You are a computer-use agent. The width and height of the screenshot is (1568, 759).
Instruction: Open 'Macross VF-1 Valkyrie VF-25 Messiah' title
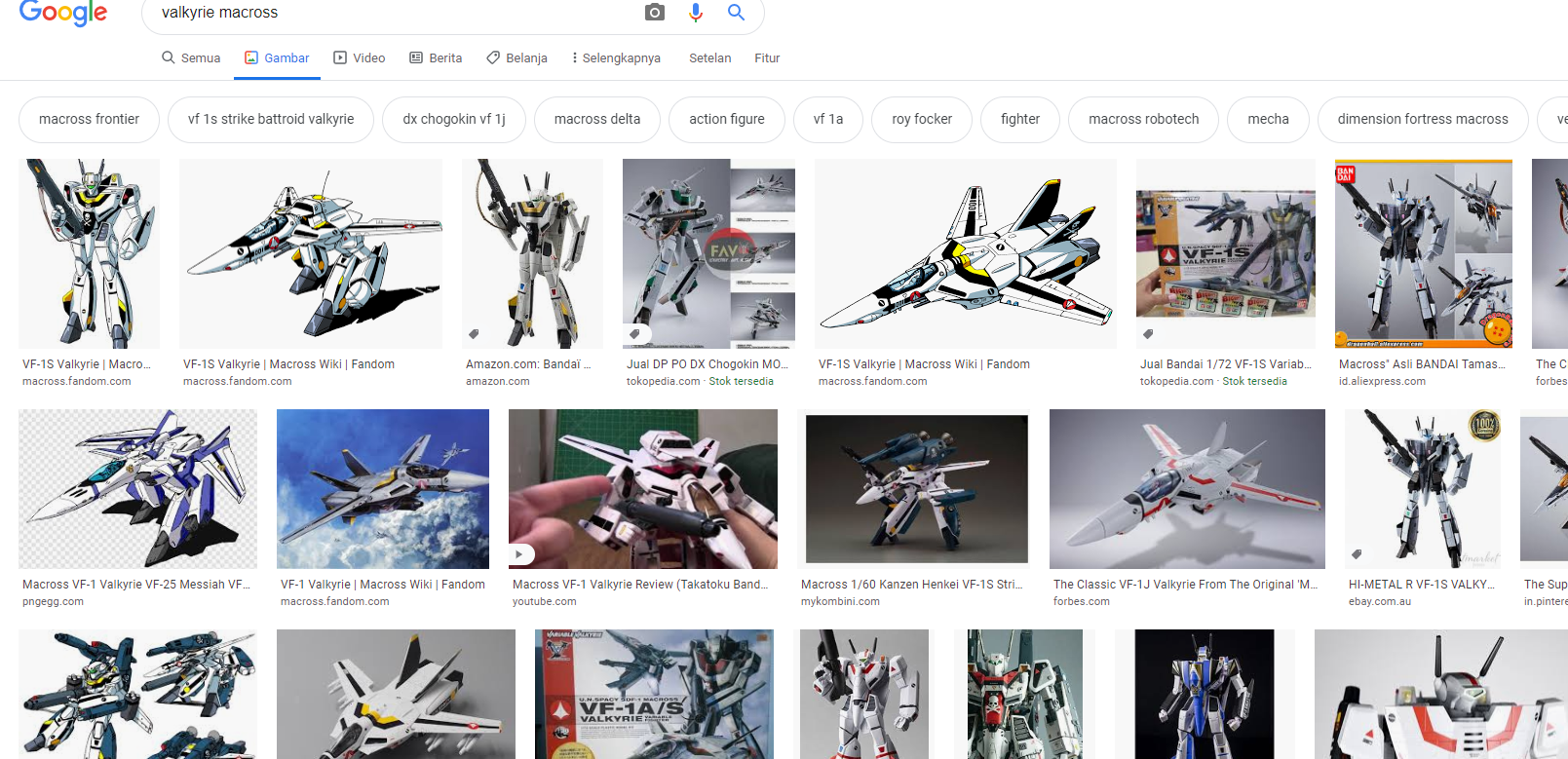click(x=136, y=585)
